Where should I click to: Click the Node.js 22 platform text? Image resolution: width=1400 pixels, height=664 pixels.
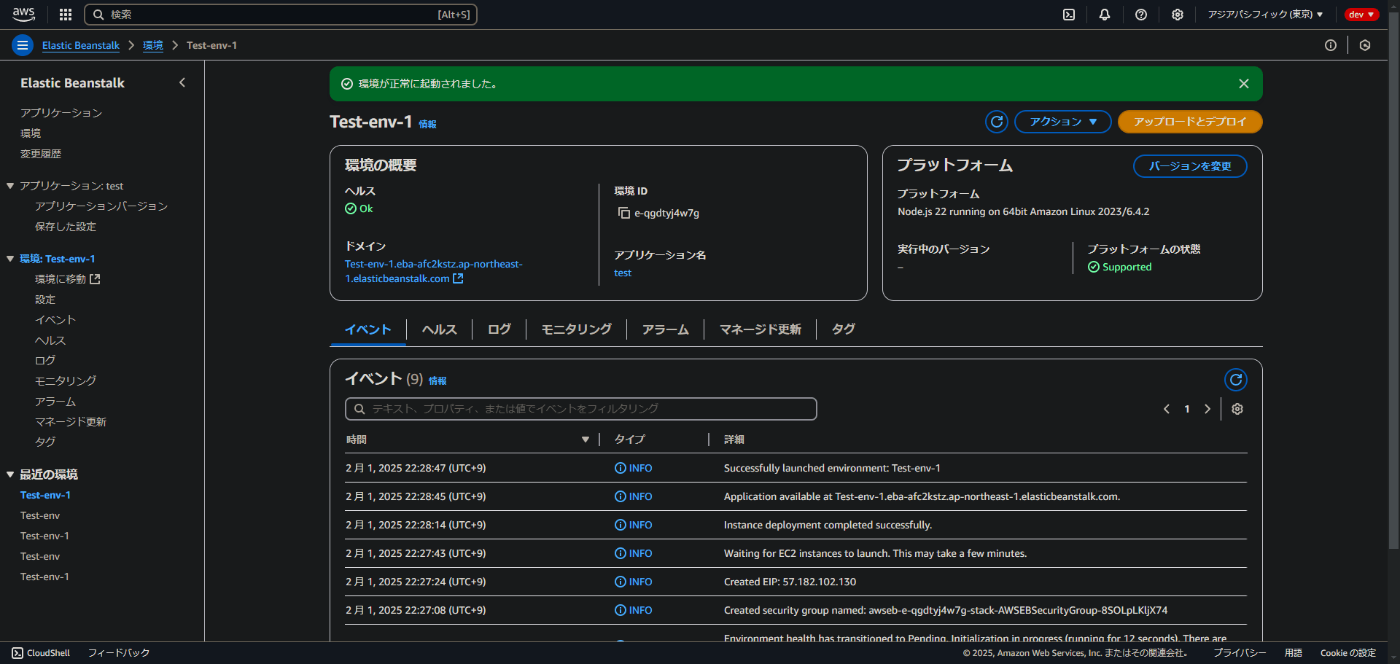pos(1023,212)
